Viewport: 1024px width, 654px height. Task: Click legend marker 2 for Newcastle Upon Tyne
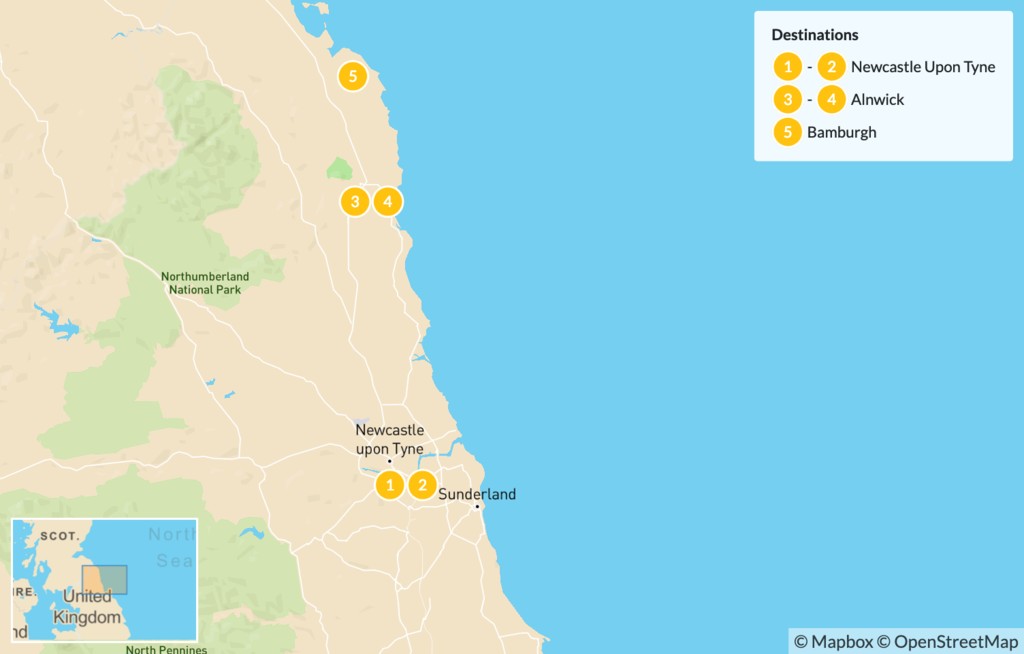click(x=831, y=67)
